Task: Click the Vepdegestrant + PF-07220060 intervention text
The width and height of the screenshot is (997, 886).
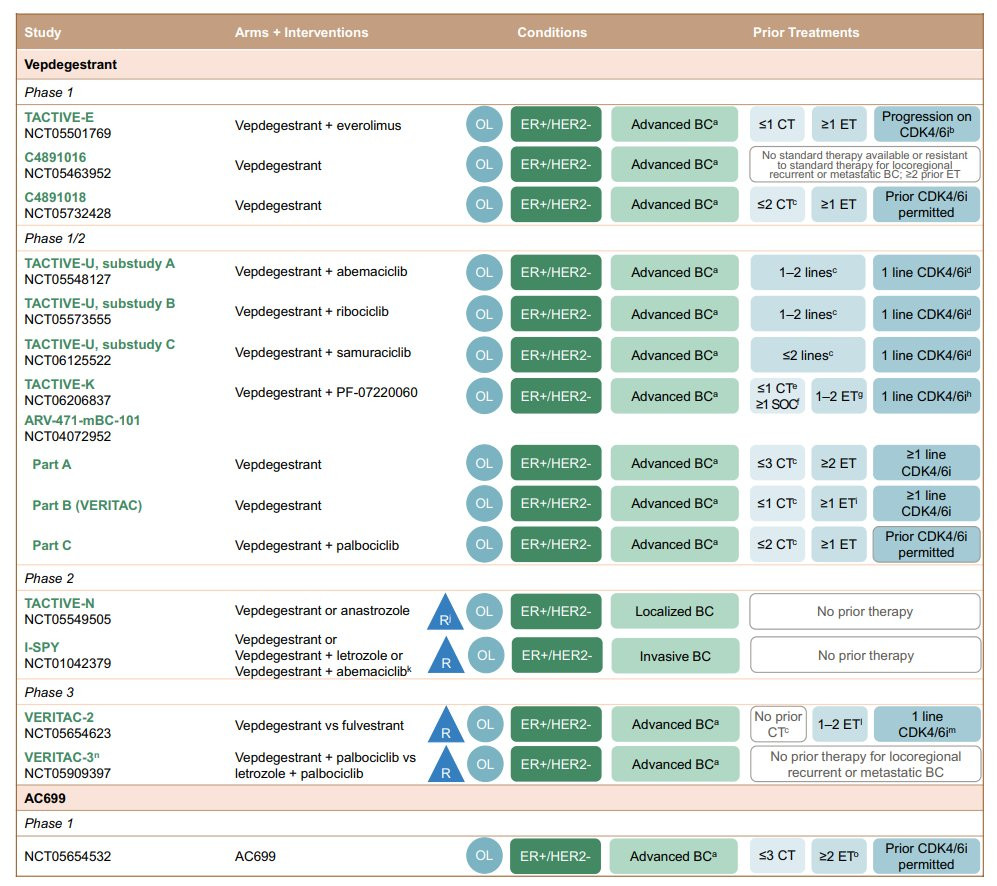Action: pyautogui.click(x=326, y=392)
